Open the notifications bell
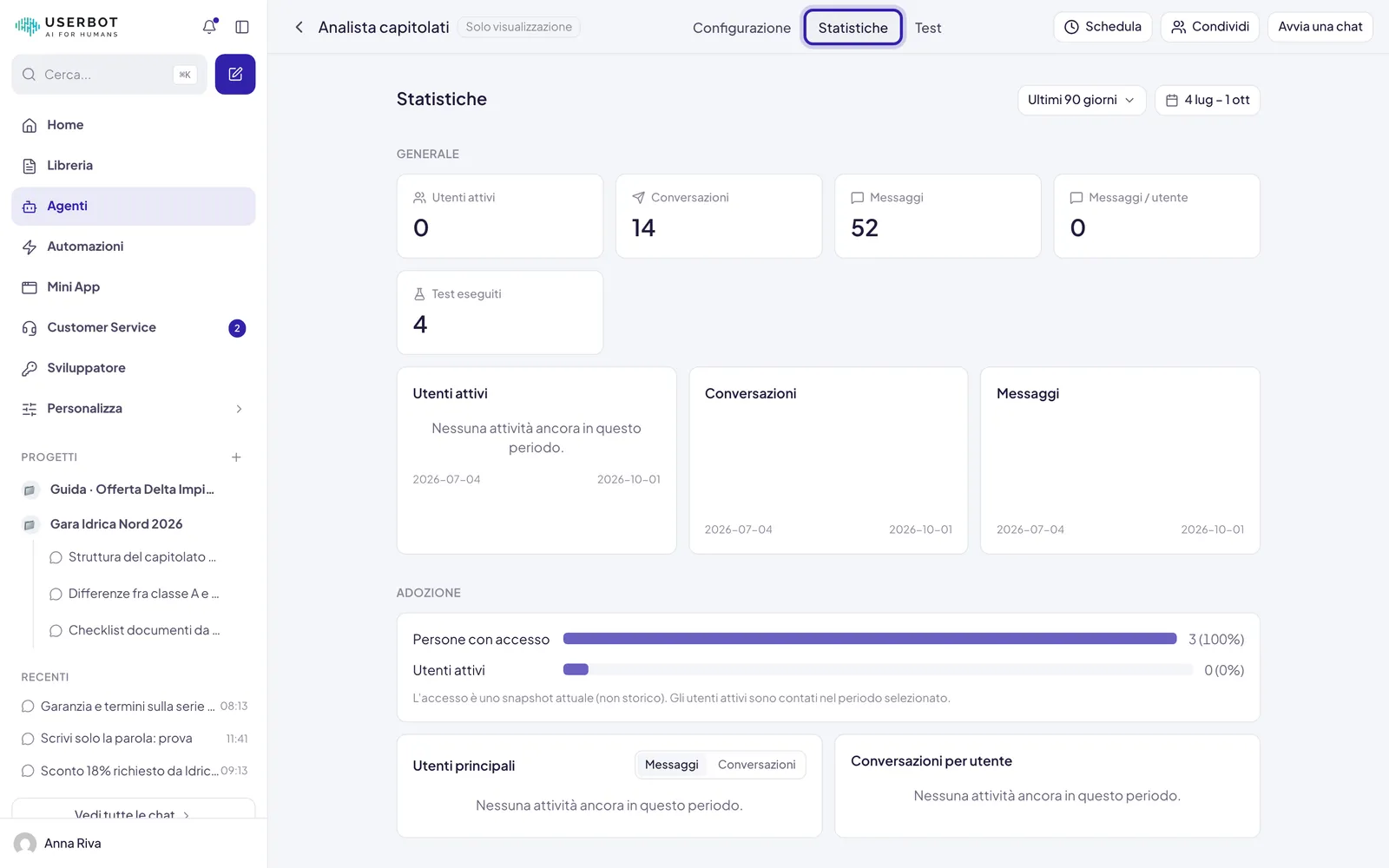Image resolution: width=1389 pixels, height=868 pixels. tap(209, 27)
